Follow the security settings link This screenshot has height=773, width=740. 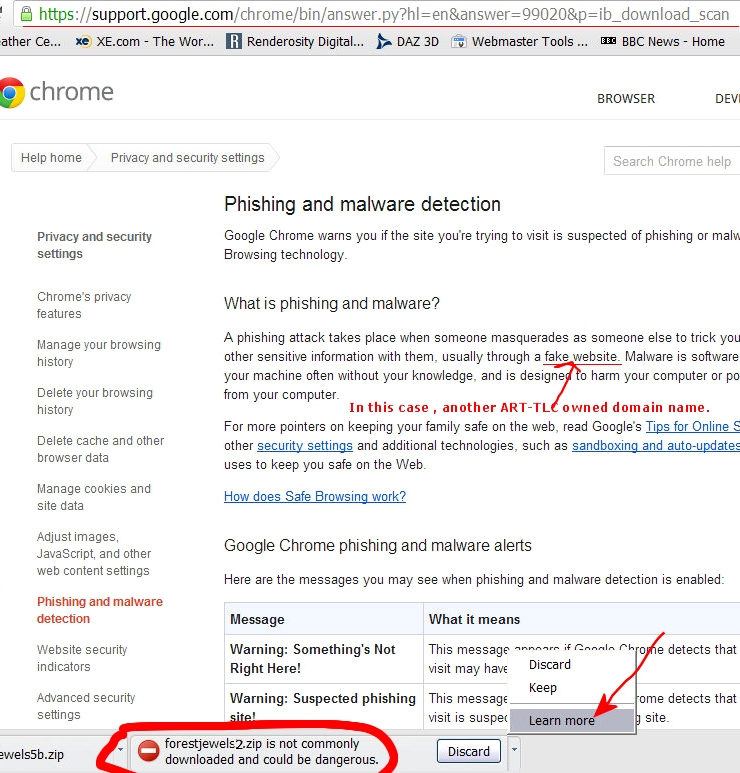tap(305, 446)
